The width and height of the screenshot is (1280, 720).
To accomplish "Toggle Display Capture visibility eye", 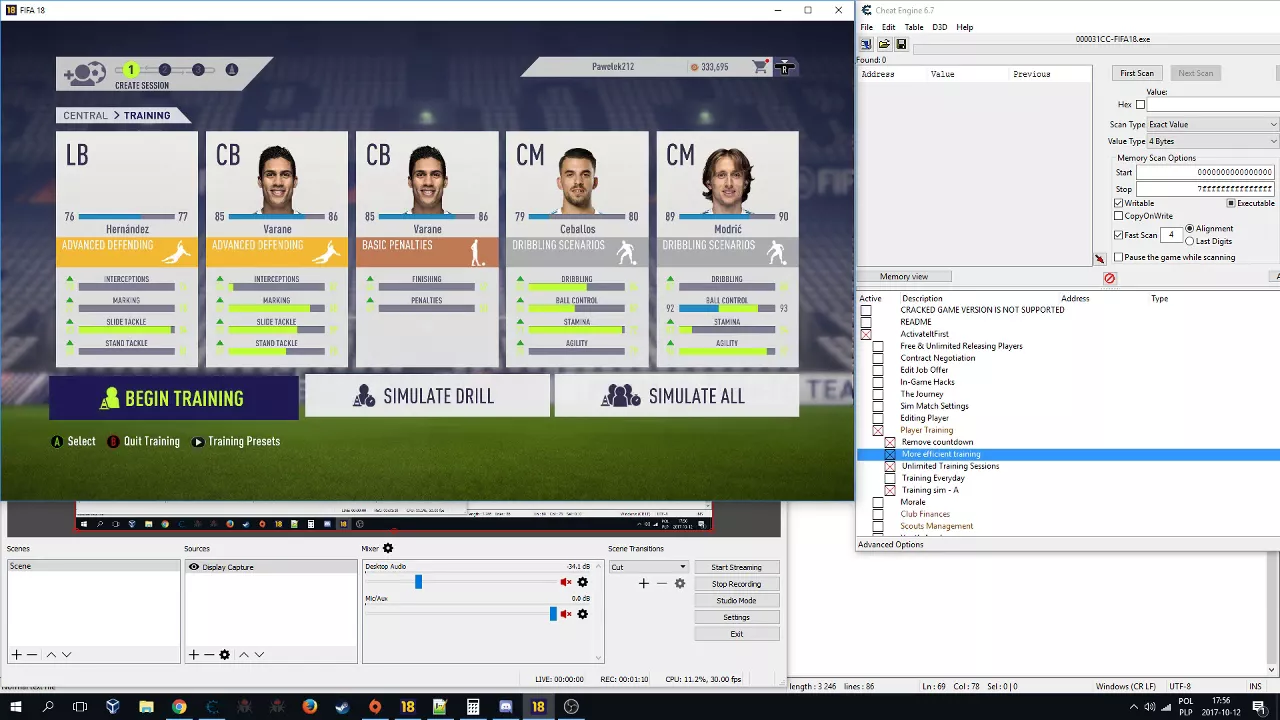I will coord(194,567).
